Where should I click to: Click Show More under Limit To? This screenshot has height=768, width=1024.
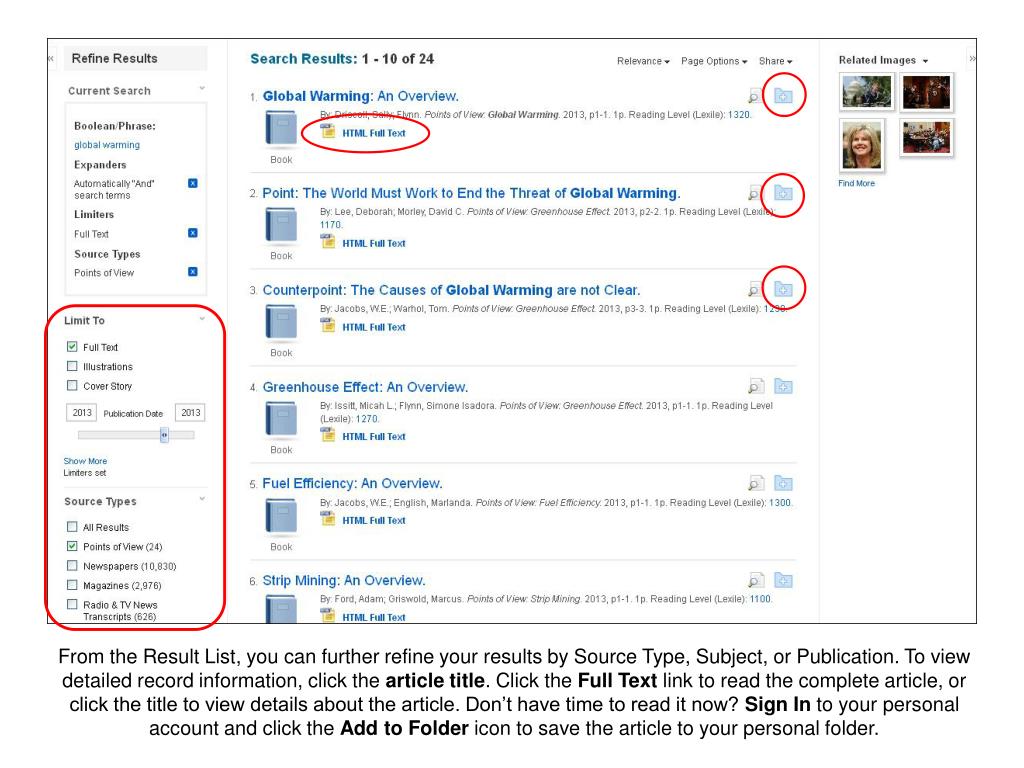coord(86,461)
